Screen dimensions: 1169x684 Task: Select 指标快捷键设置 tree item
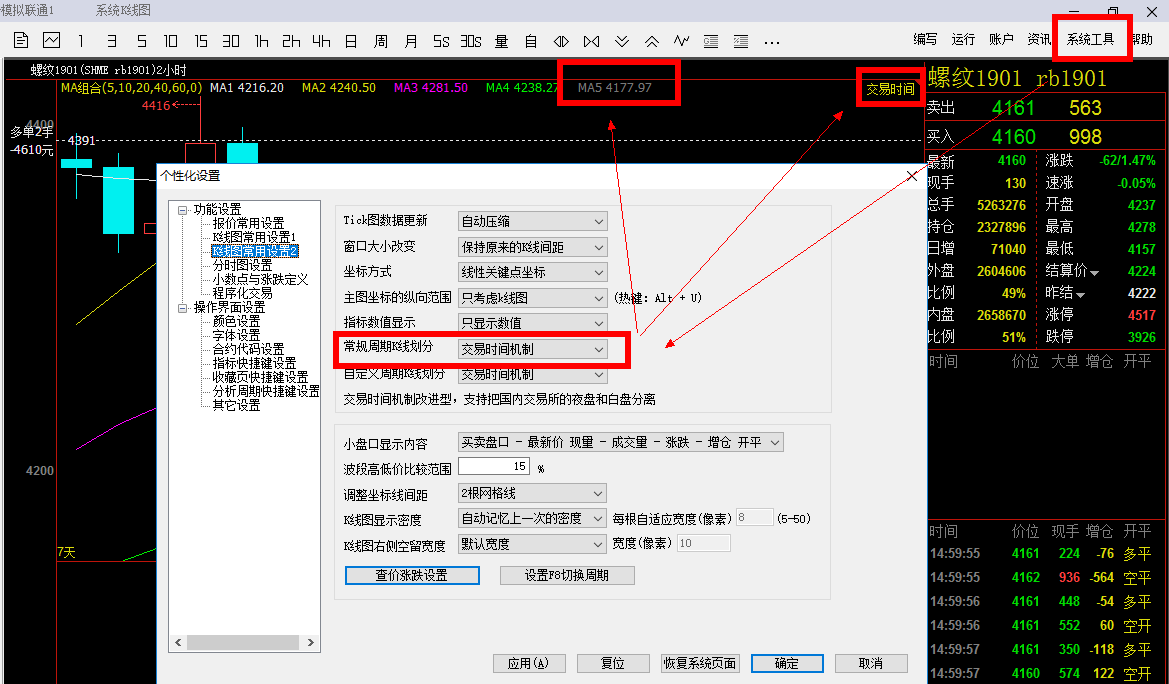[254, 363]
